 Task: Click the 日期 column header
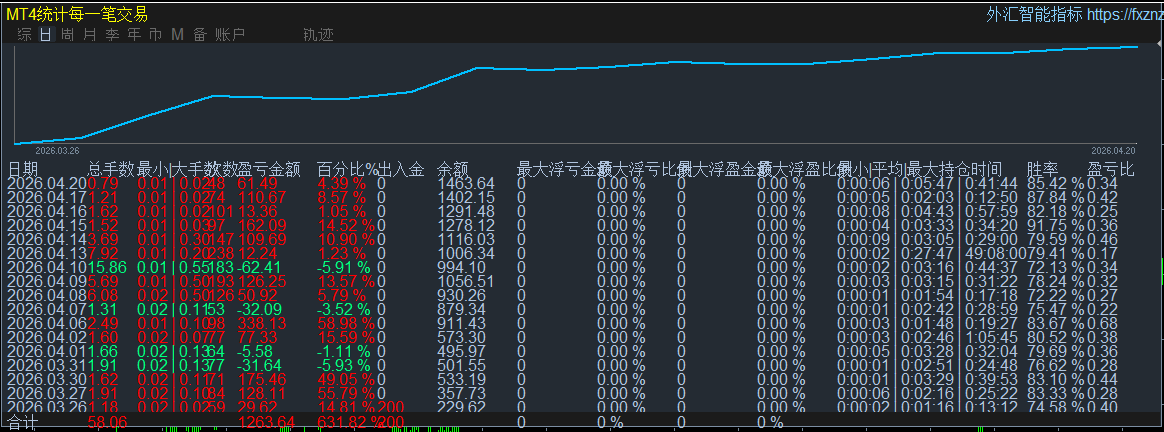pyautogui.click(x=22, y=169)
